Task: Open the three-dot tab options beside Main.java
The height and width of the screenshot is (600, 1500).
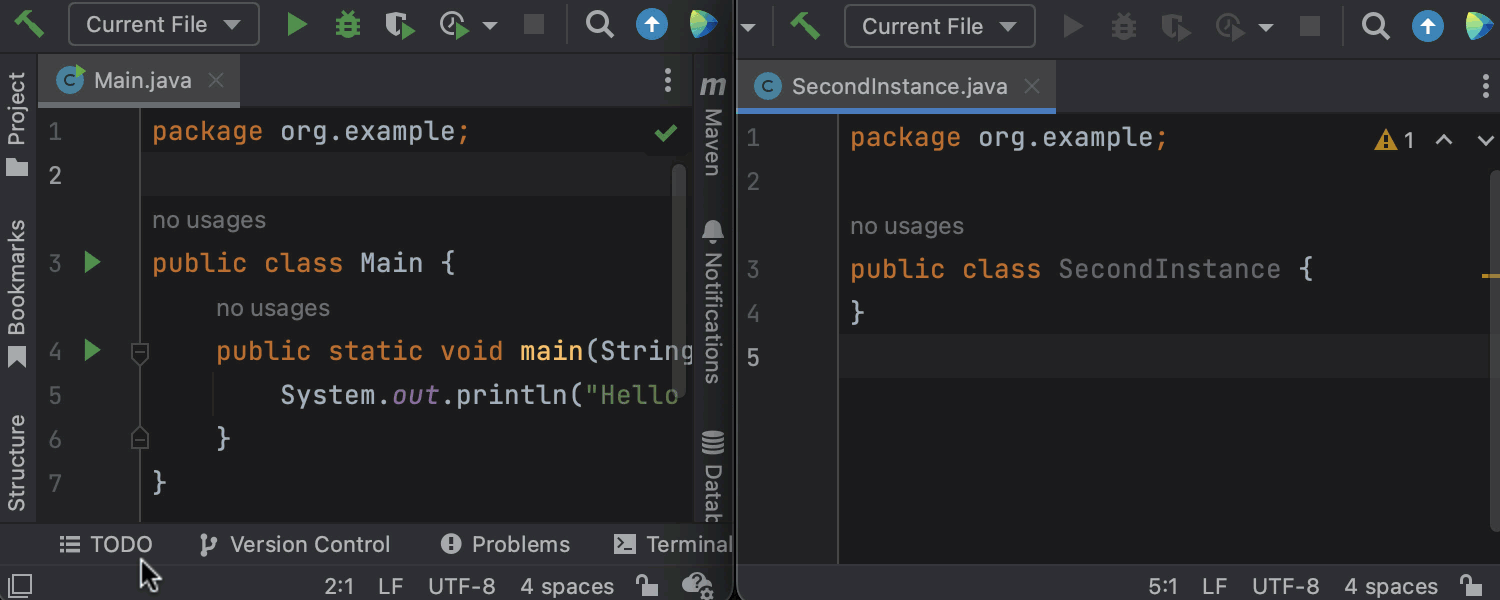Action: 668,81
